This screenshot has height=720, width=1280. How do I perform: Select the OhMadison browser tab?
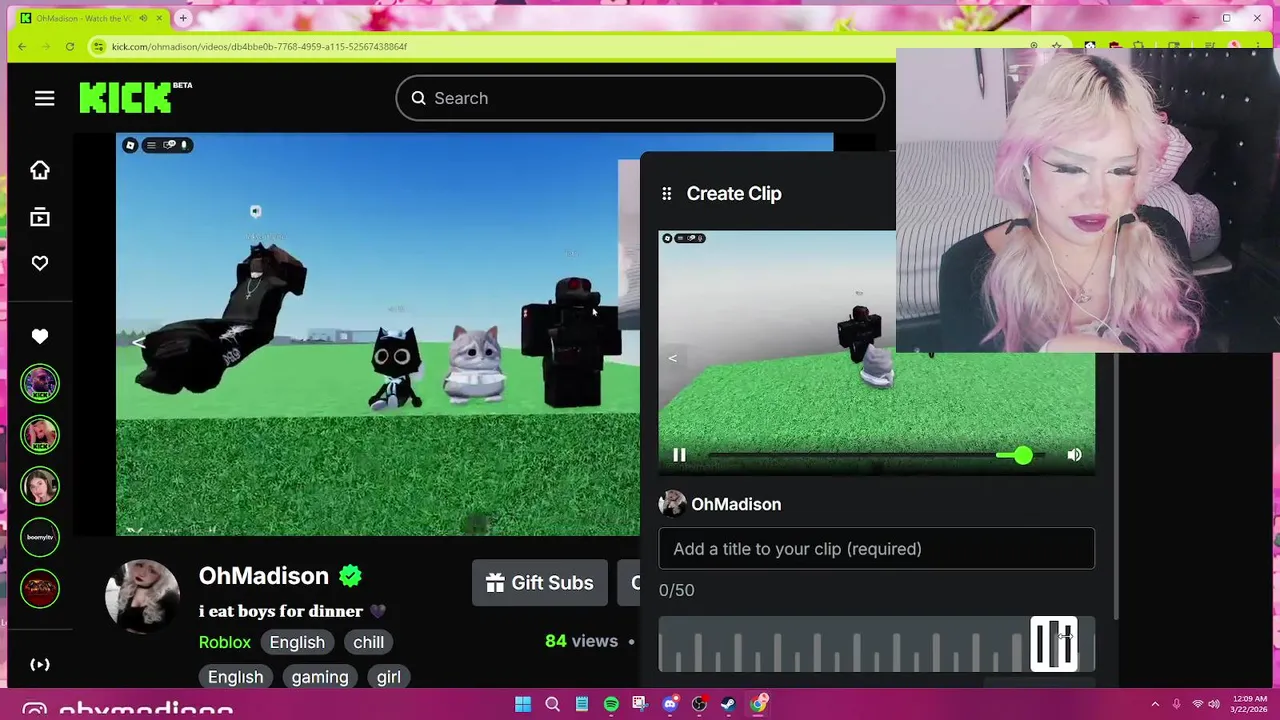coord(90,18)
